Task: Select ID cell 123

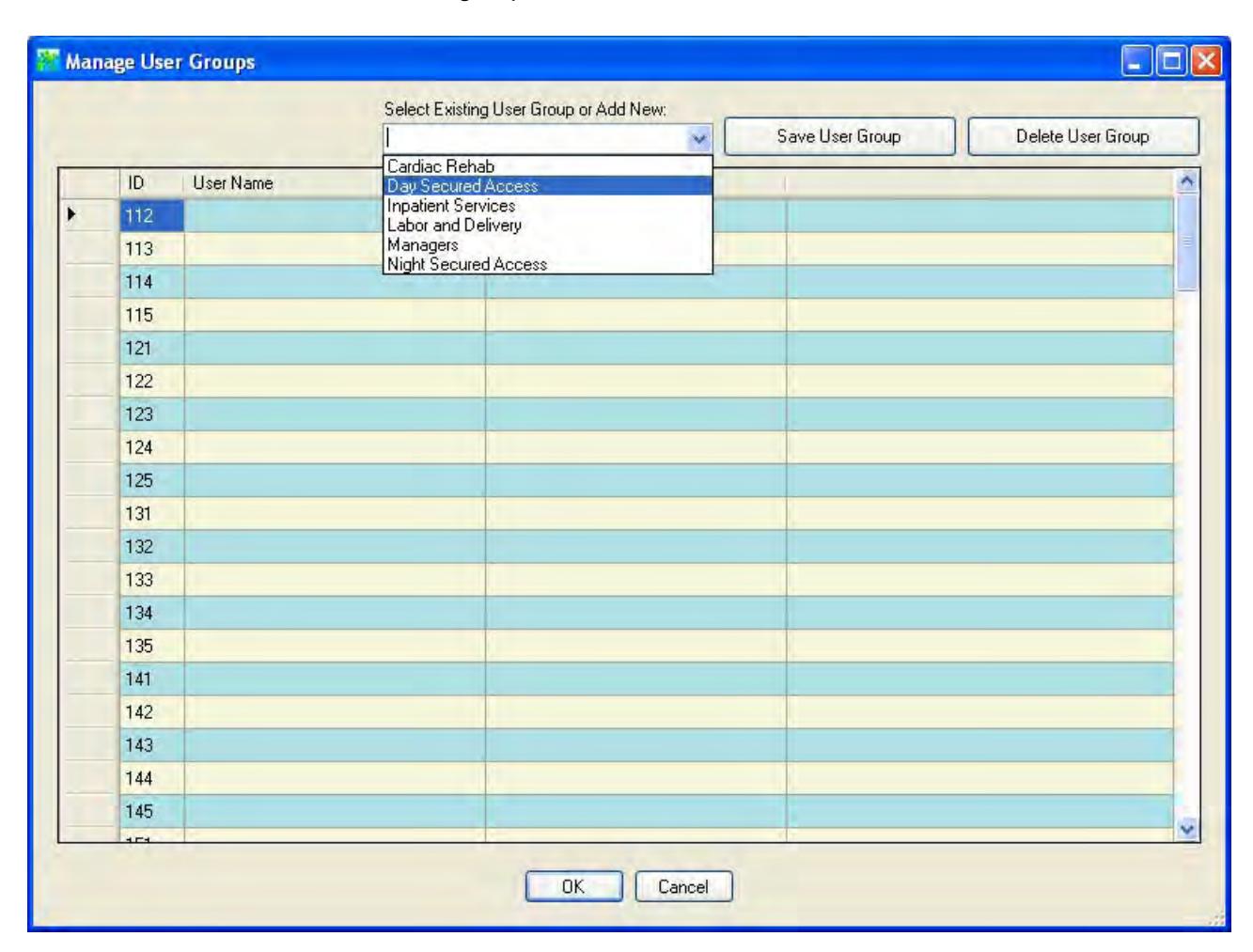Action: [x=152, y=414]
